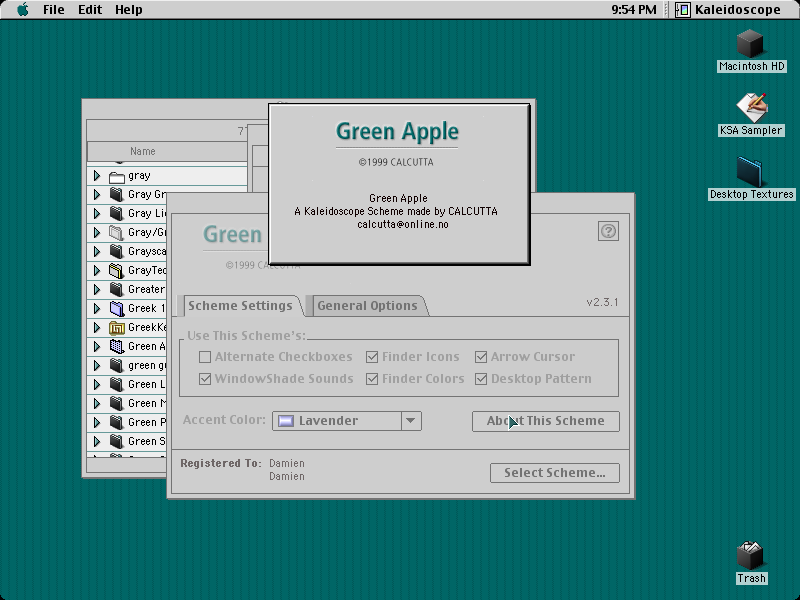Image resolution: width=800 pixels, height=600 pixels.
Task: Click the 9:54 PM menu bar clock
Action: pyautogui.click(x=634, y=10)
